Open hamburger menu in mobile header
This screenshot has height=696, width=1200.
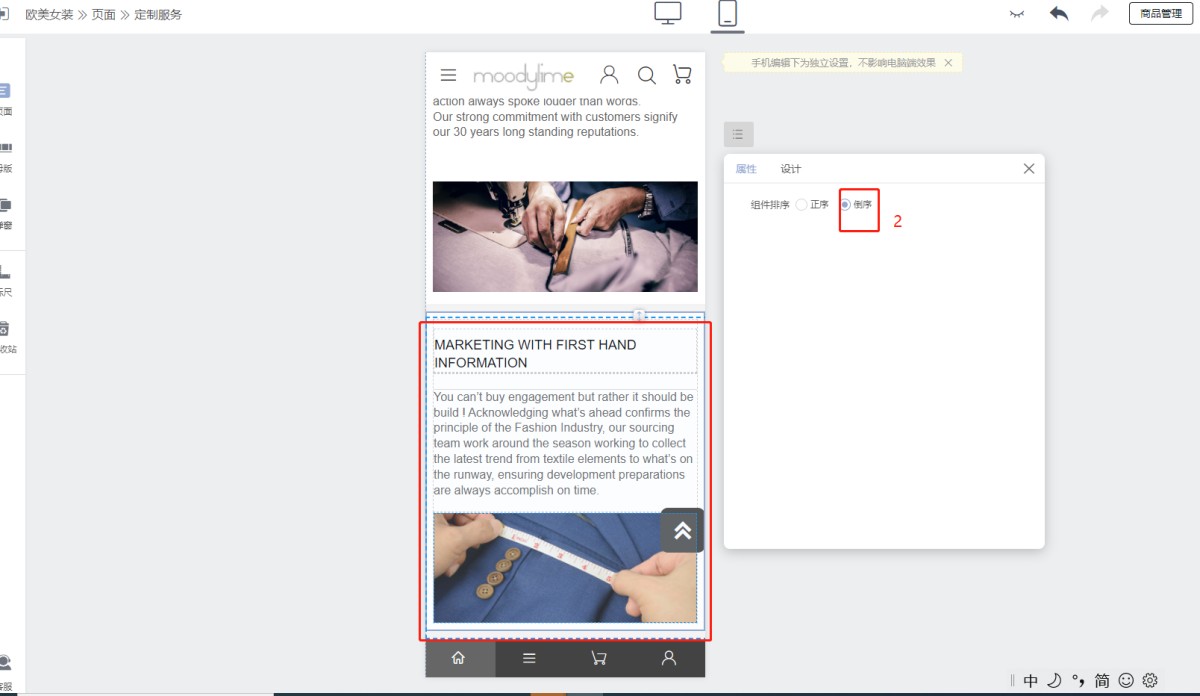click(x=448, y=75)
